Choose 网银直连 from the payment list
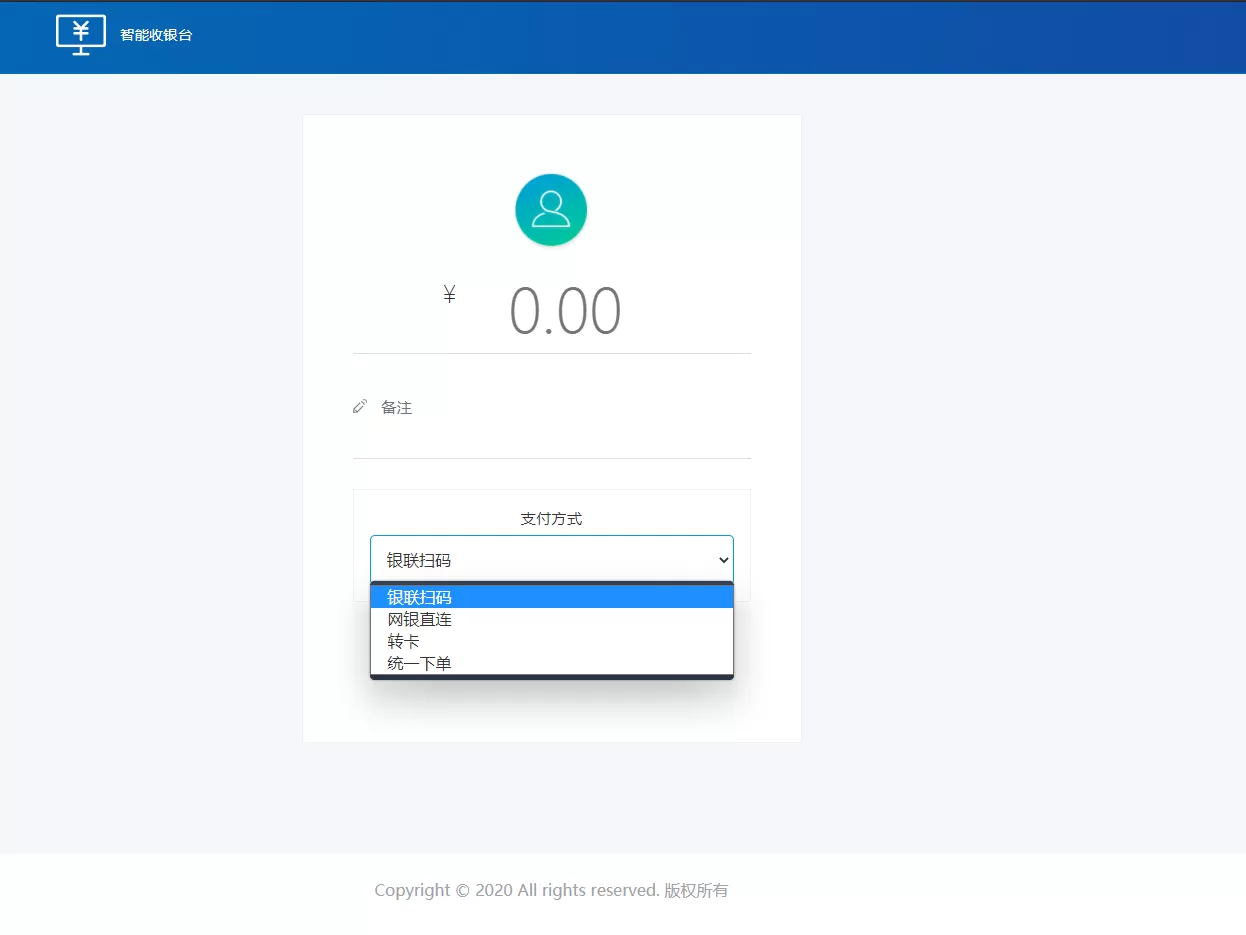The image size is (1246, 935). tap(420, 619)
